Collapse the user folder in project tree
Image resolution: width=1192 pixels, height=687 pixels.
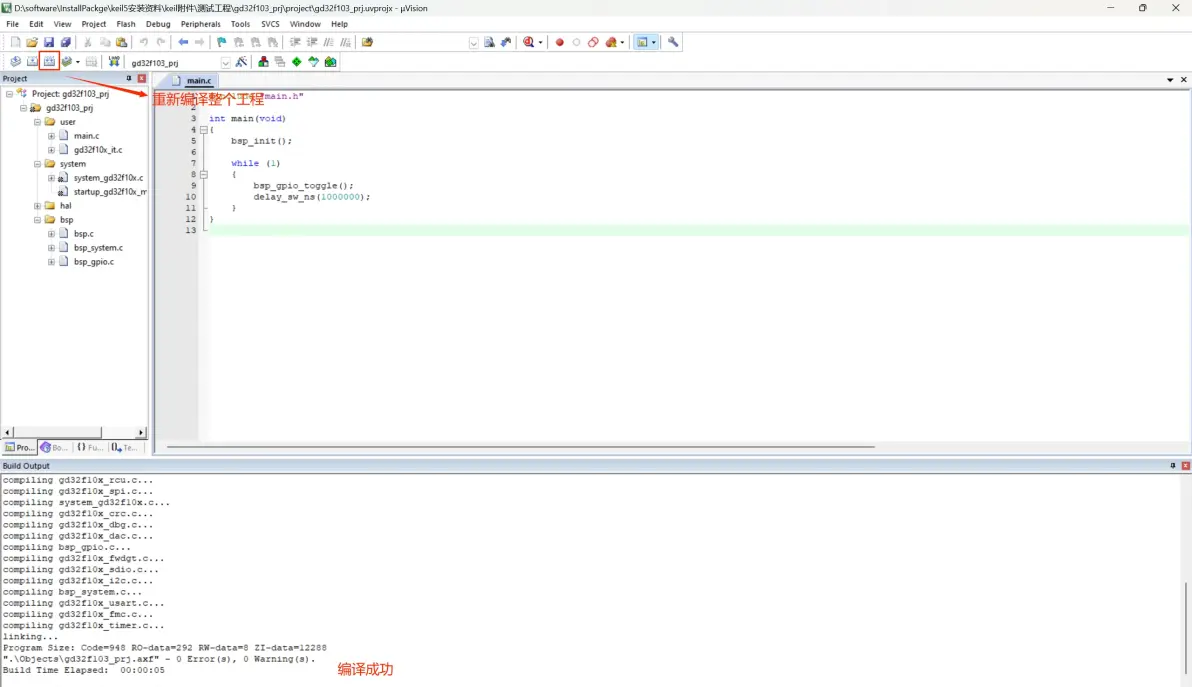coord(37,122)
